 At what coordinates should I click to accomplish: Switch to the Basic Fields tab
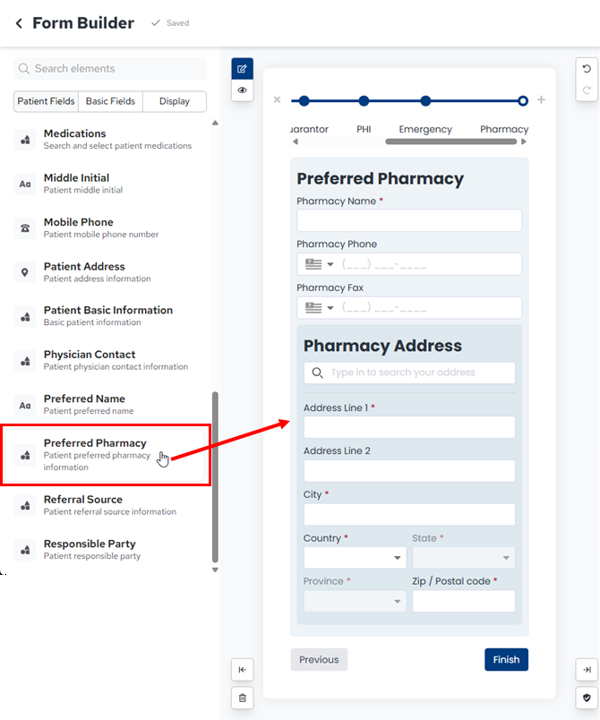coord(110,101)
